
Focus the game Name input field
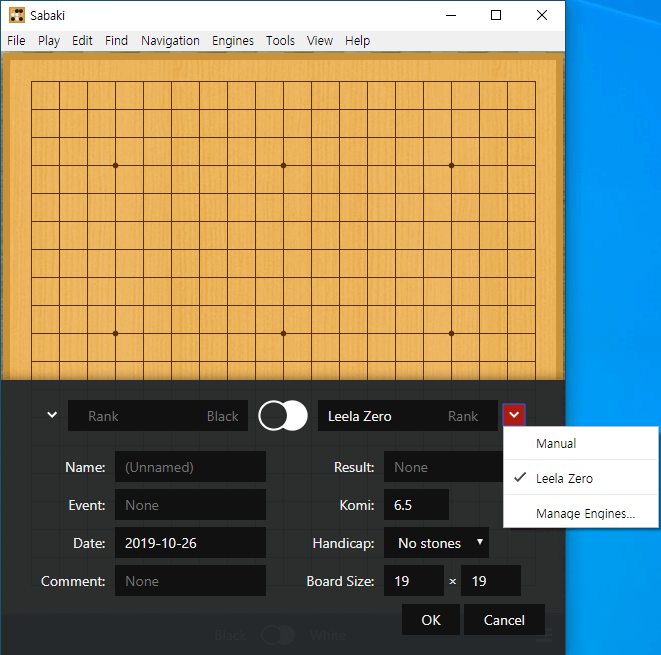pyautogui.click(x=190, y=467)
